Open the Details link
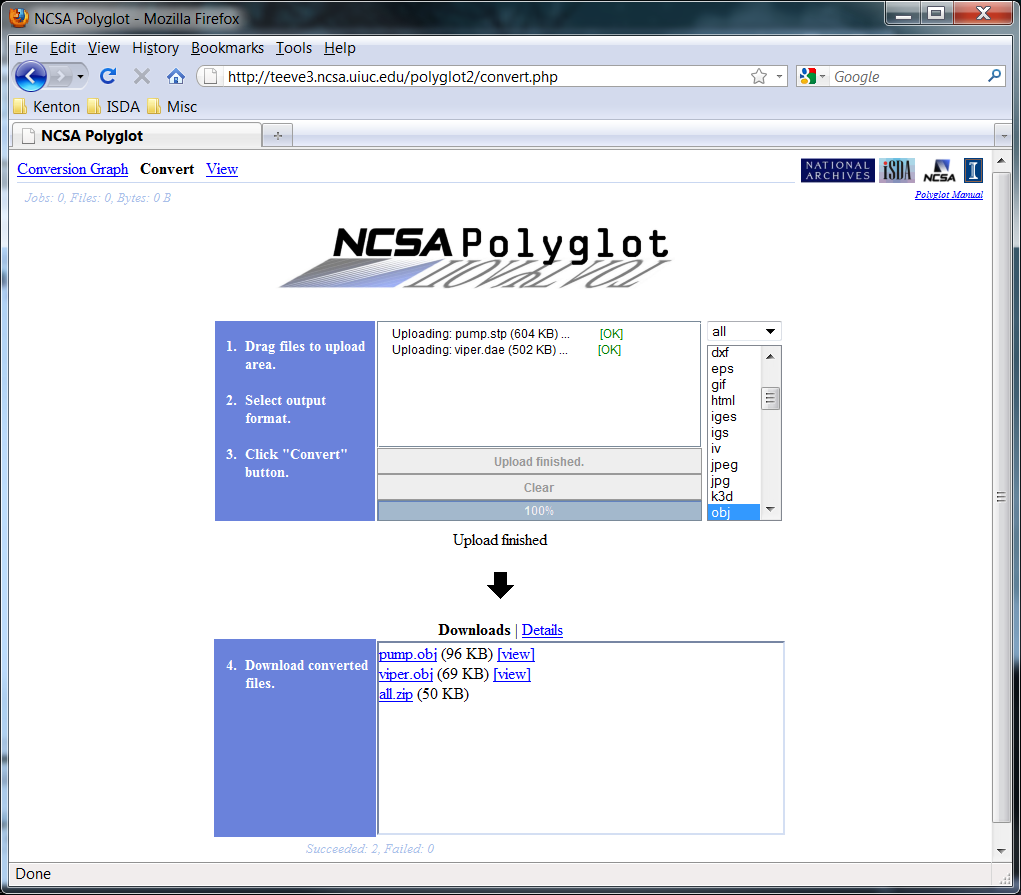The height and width of the screenshot is (895, 1021). tap(542, 630)
